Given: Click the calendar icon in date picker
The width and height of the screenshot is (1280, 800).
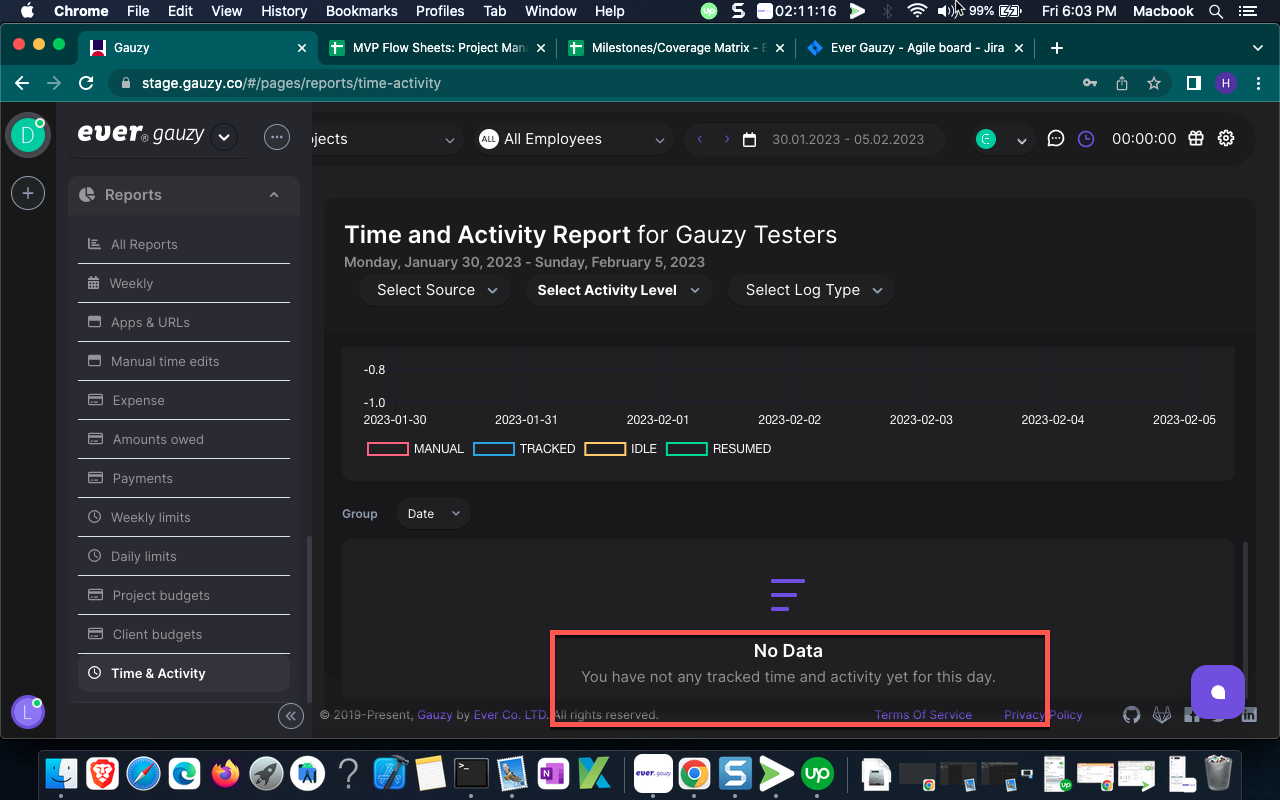Looking at the screenshot, I should pyautogui.click(x=749, y=140).
